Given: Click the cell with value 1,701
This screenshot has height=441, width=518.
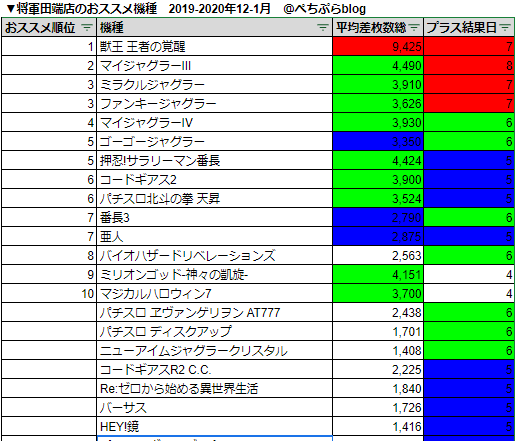Looking at the screenshot, I should (x=378, y=331).
